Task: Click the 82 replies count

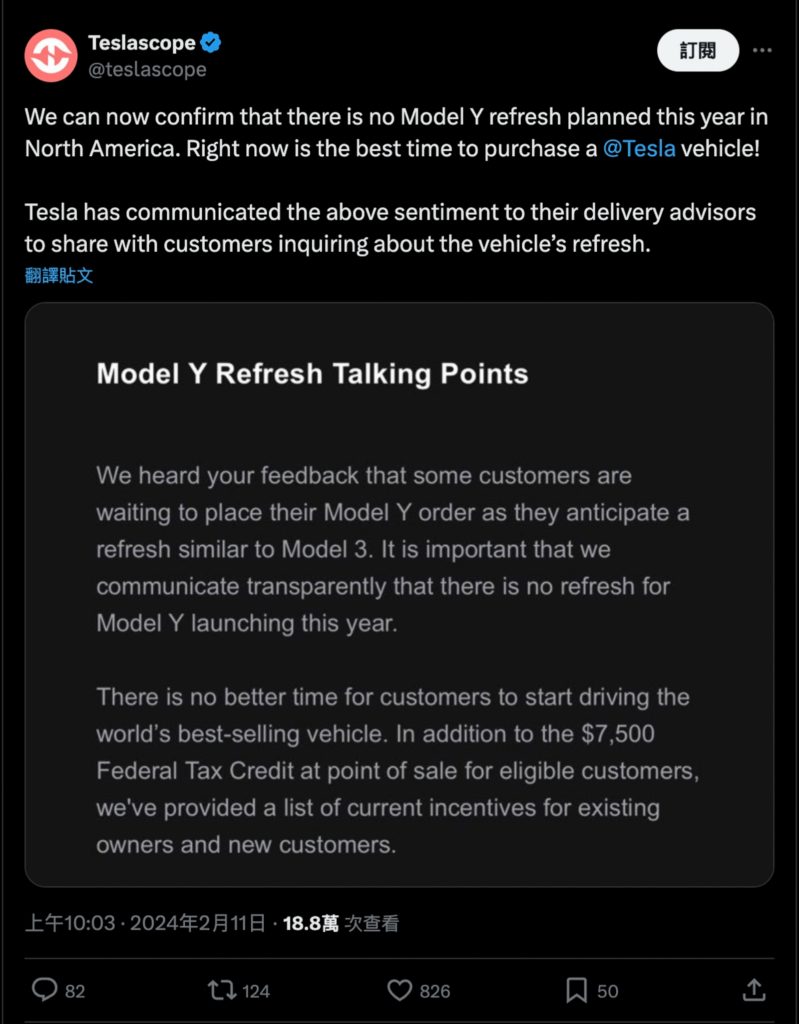Action: tap(75, 991)
